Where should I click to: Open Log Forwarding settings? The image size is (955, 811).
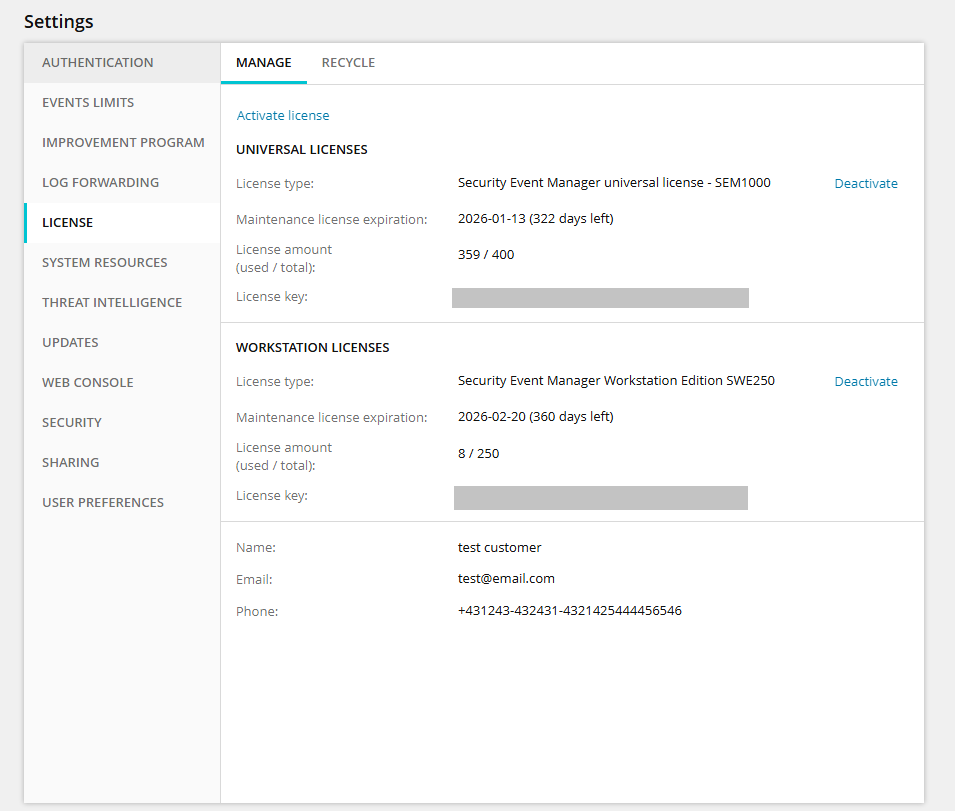click(x=100, y=182)
